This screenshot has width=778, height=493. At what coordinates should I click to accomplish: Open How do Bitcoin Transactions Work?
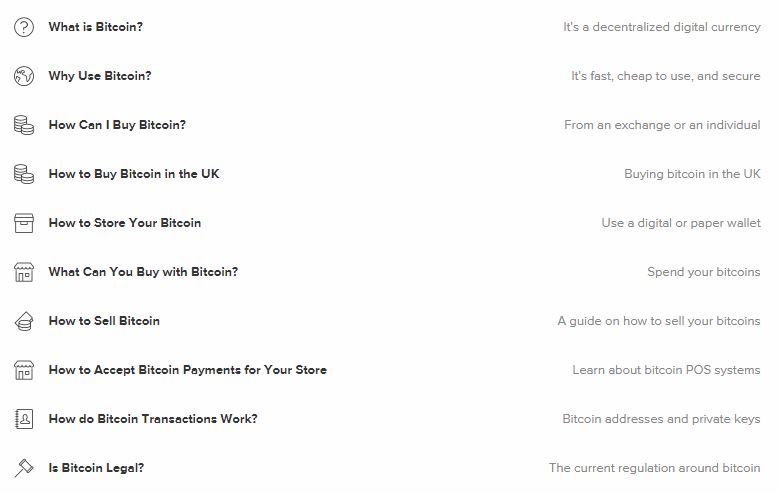[x=153, y=419]
